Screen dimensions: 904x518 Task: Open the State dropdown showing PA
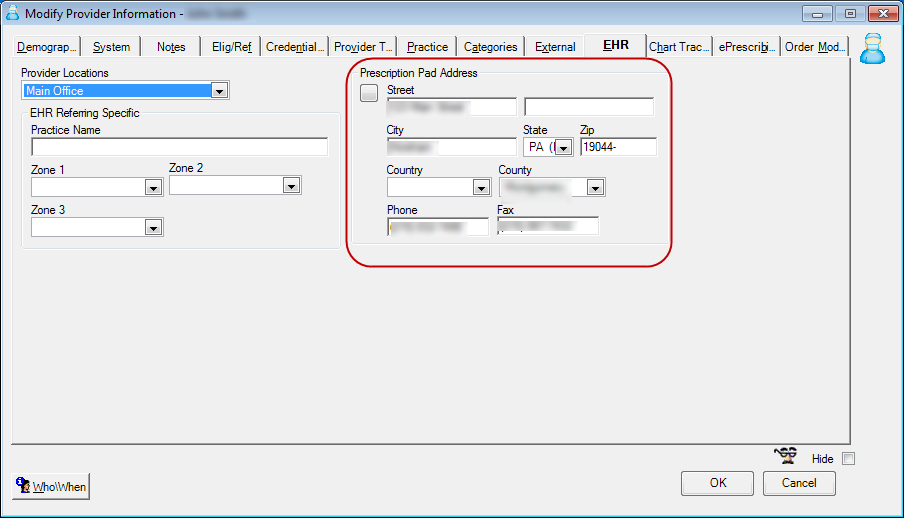point(563,148)
